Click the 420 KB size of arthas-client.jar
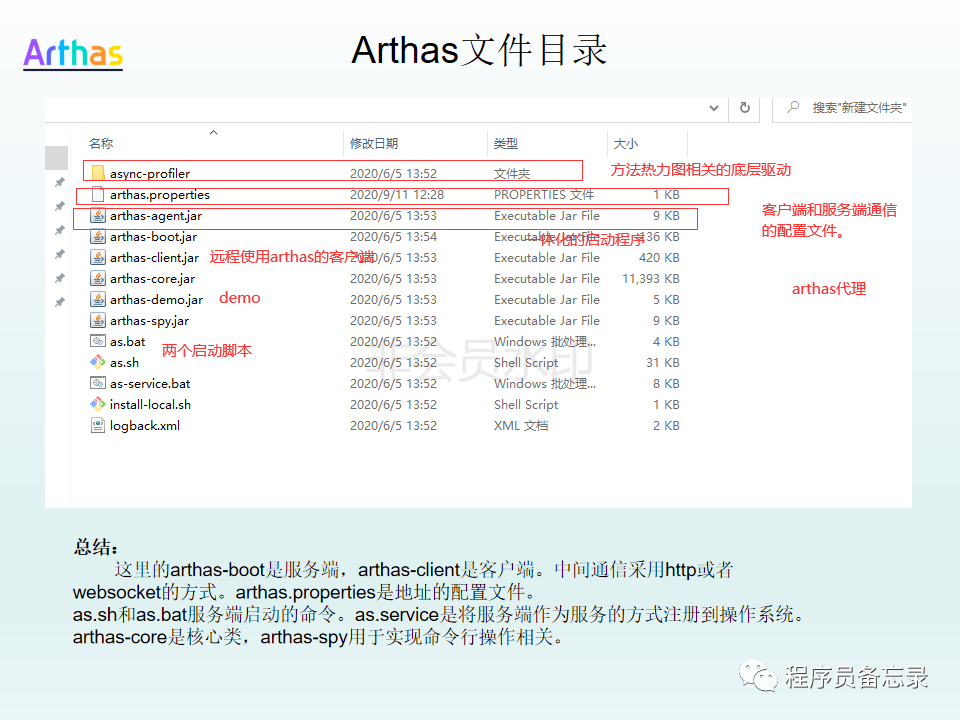Screen dimensions: 960x720 click(x=659, y=258)
